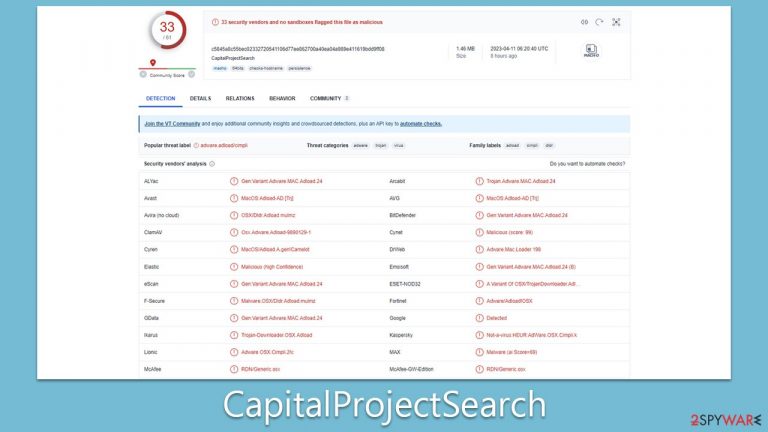Viewport: 768px width, 432px height.
Task: Click the MAX Malware (ai Score=89) result
Action: coord(511,352)
